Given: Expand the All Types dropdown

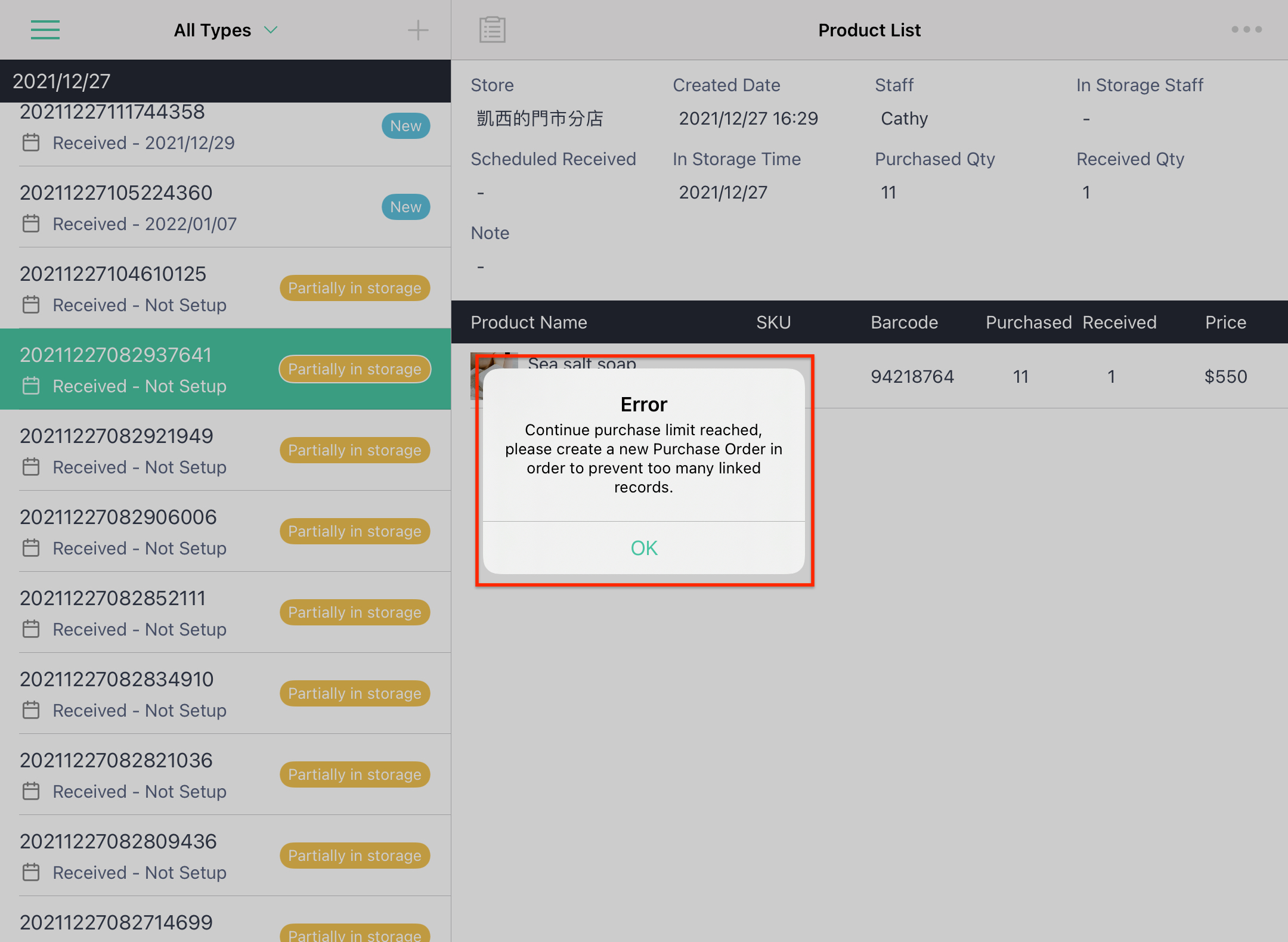Looking at the screenshot, I should (225, 30).
